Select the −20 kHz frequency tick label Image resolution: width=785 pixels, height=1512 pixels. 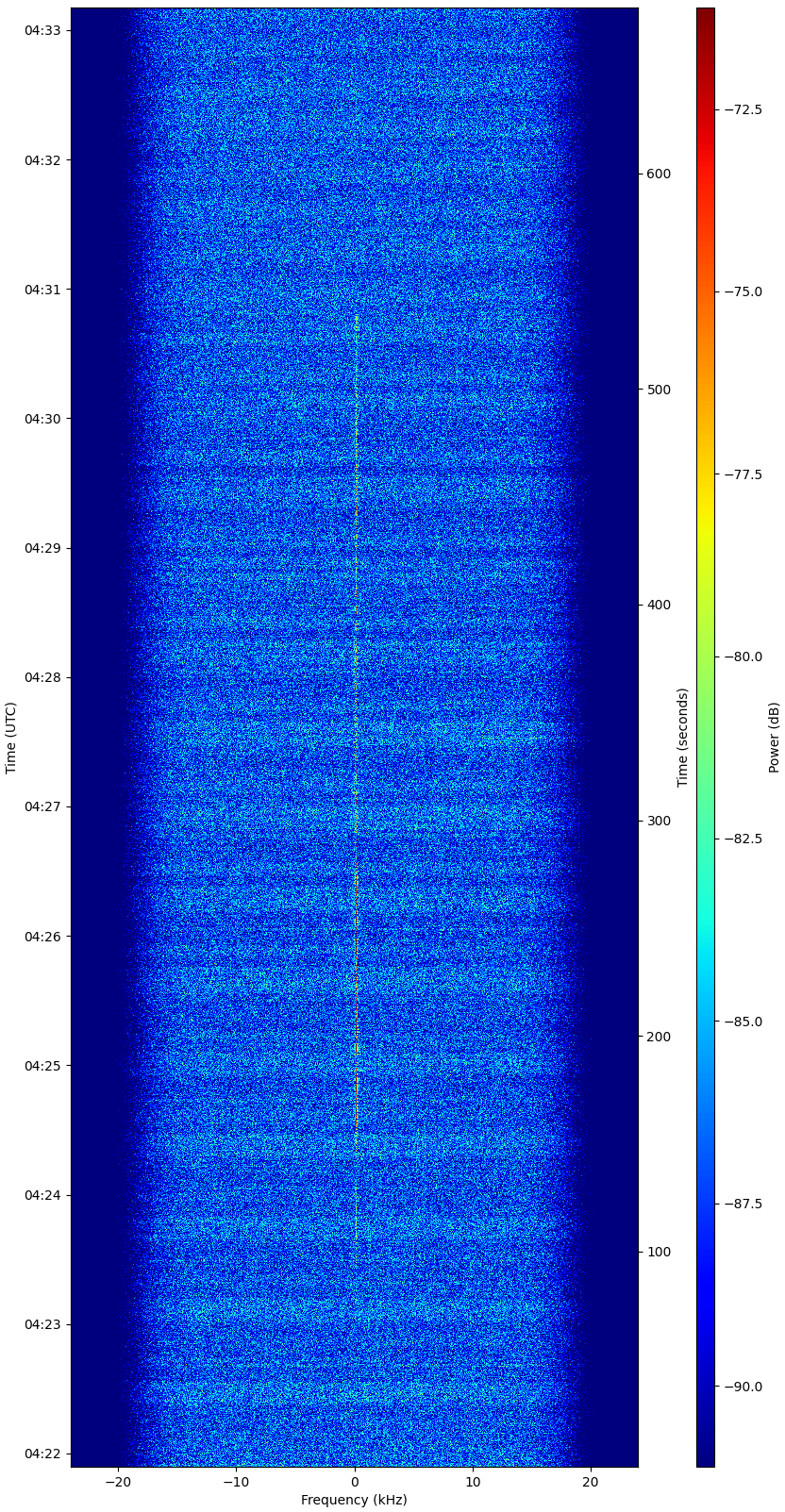click(x=118, y=1482)
